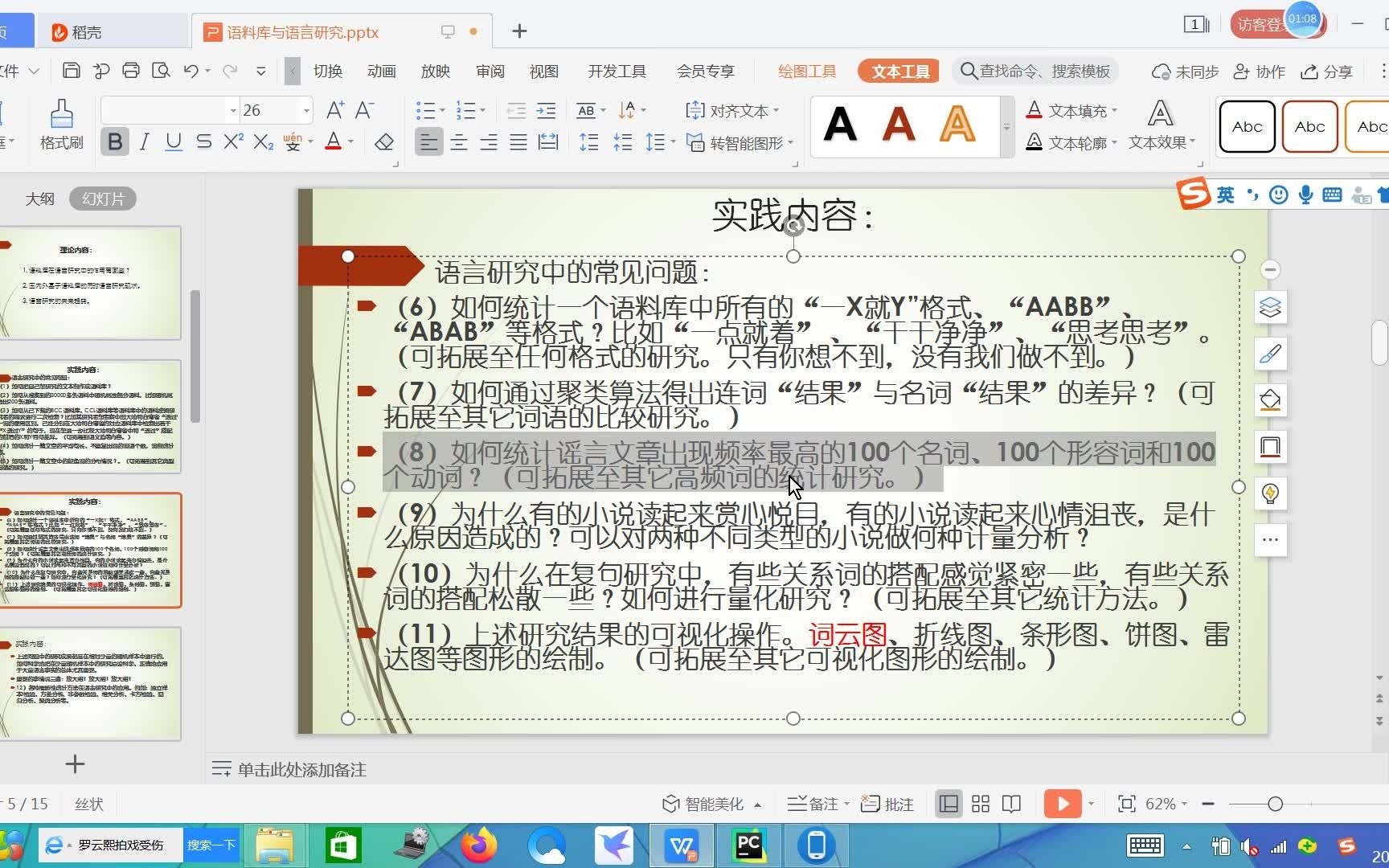This screenshot has width=1389, height=868.
Task: Expand 文本轮廓 dropdown
Action: [1114, 142]
